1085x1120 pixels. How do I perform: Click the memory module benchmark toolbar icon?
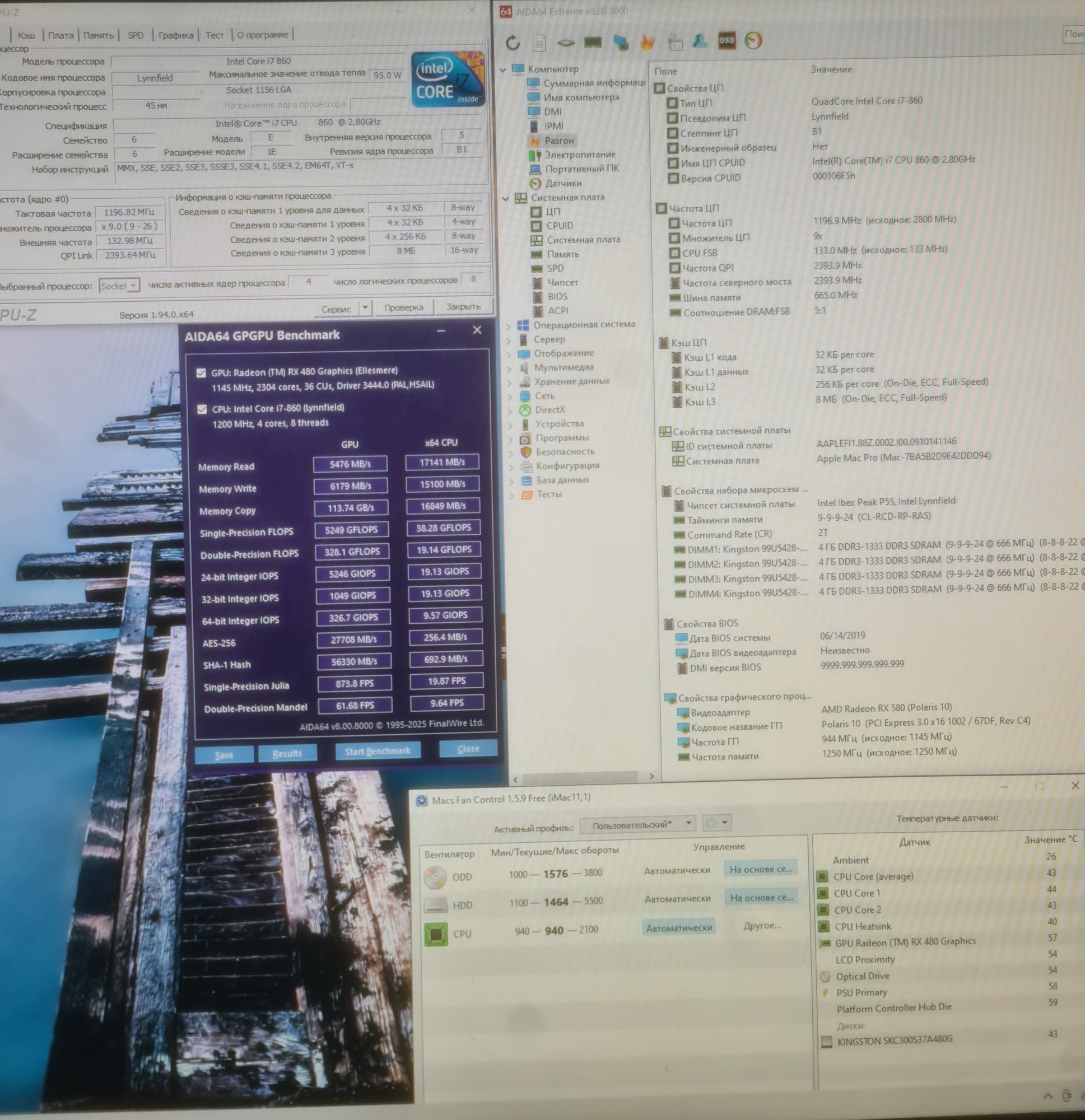592,41
